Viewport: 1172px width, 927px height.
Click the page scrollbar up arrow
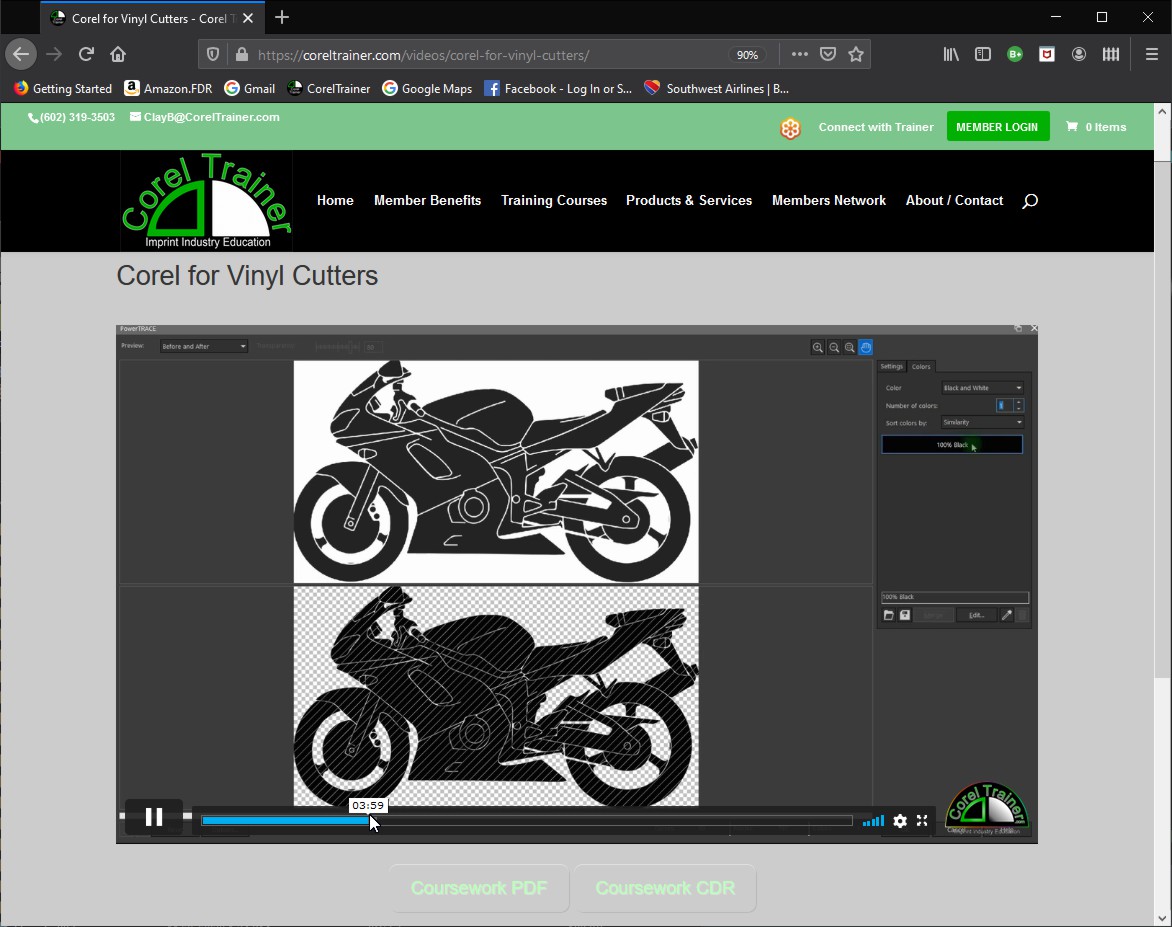coord(1162,112)
